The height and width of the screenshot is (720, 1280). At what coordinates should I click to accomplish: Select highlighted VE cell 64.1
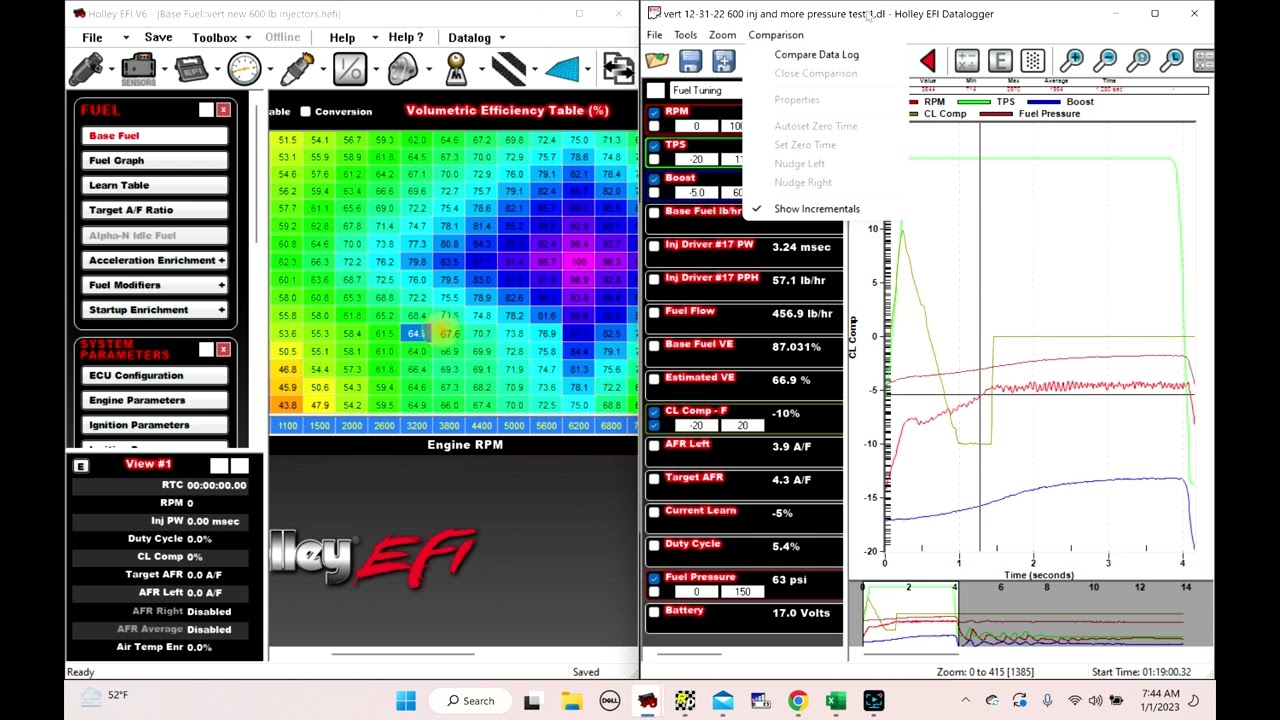416,334
